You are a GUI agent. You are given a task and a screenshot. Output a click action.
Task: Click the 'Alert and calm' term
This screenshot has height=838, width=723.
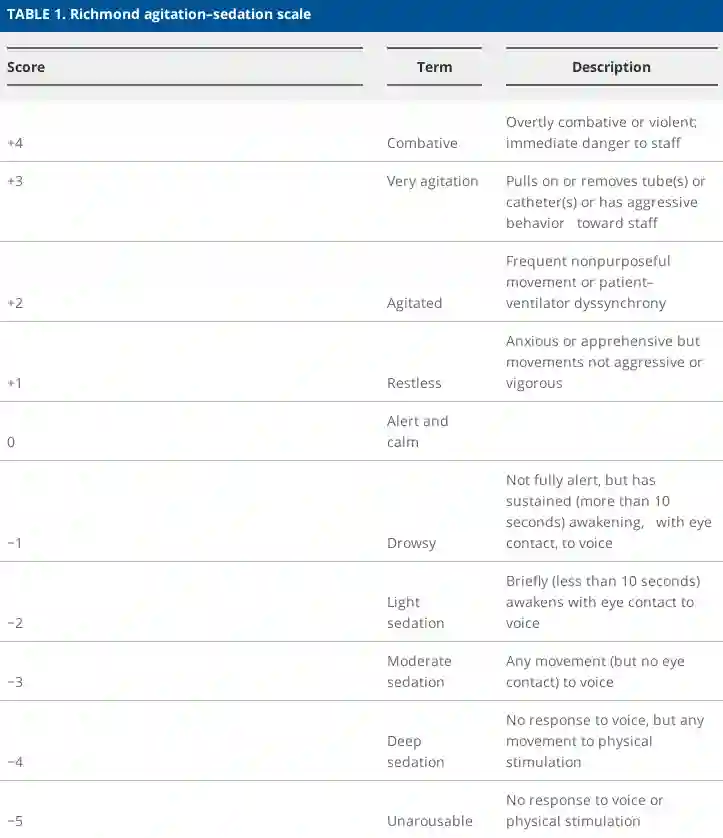click(417, 431)
